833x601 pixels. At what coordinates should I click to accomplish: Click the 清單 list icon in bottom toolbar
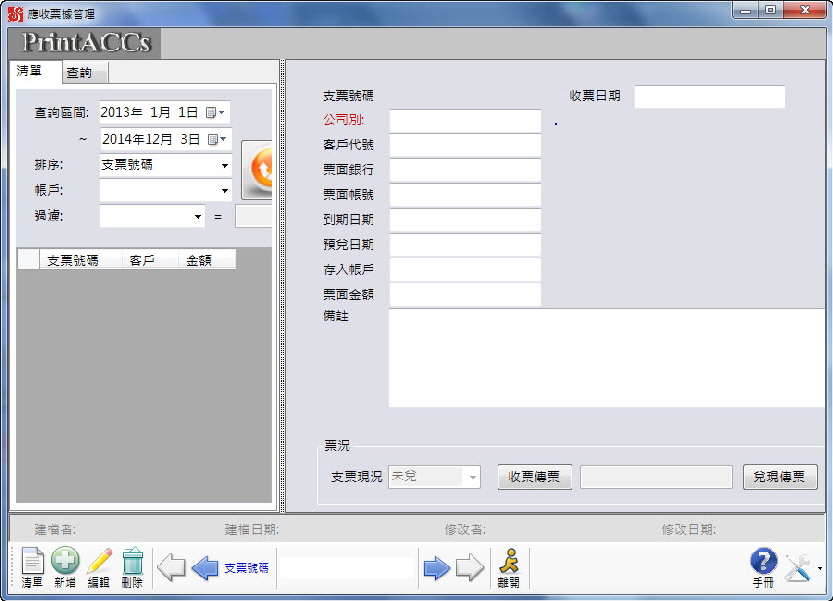coord(32,565)
